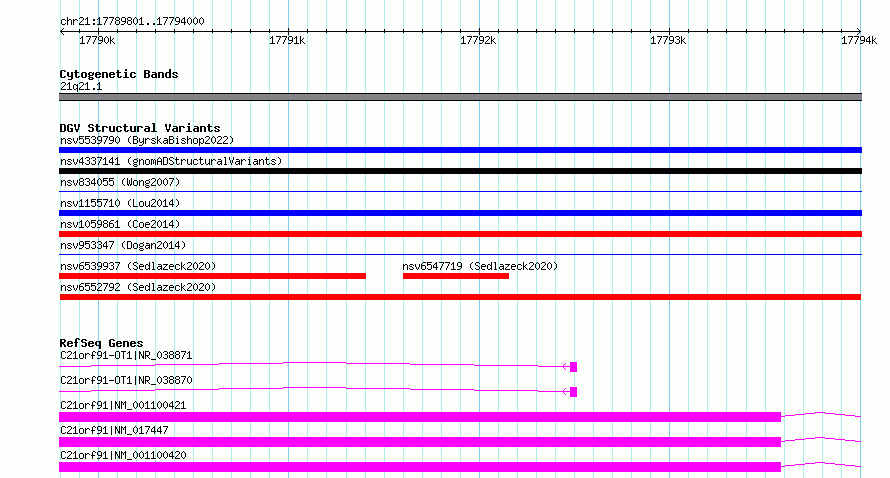Screen dimensions: 890x478
Task: Click the magenta exon box of NR_038870
Action: coord(573,392)
